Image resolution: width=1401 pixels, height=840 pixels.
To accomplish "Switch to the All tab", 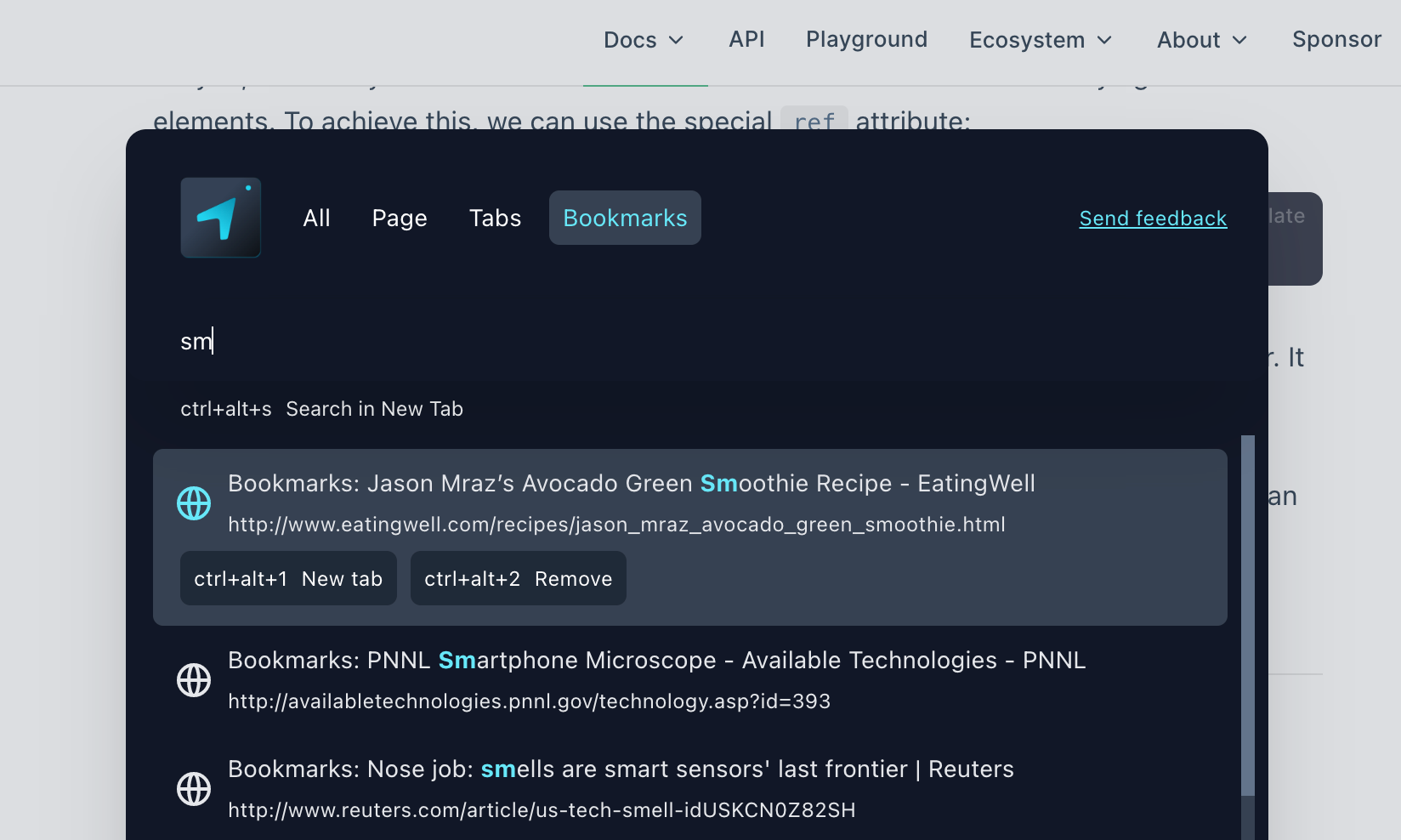I will 316,219.
